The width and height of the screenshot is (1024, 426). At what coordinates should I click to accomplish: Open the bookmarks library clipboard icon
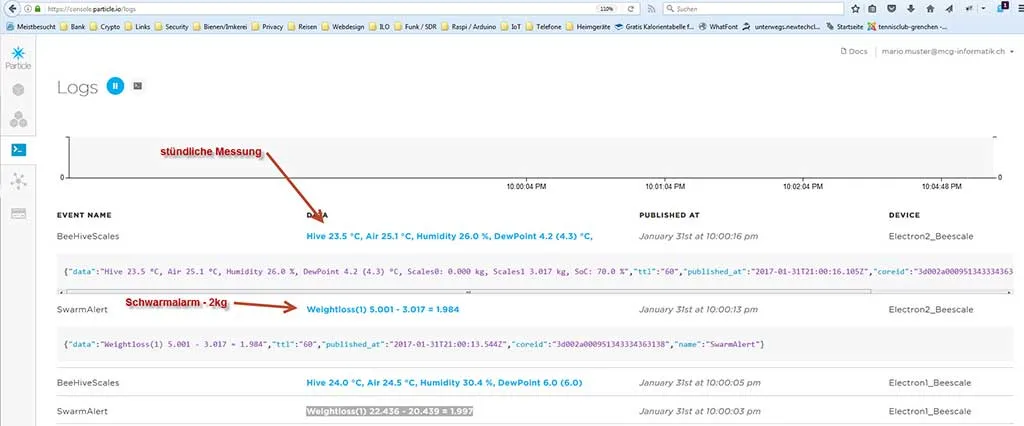[x=873, y=9]
